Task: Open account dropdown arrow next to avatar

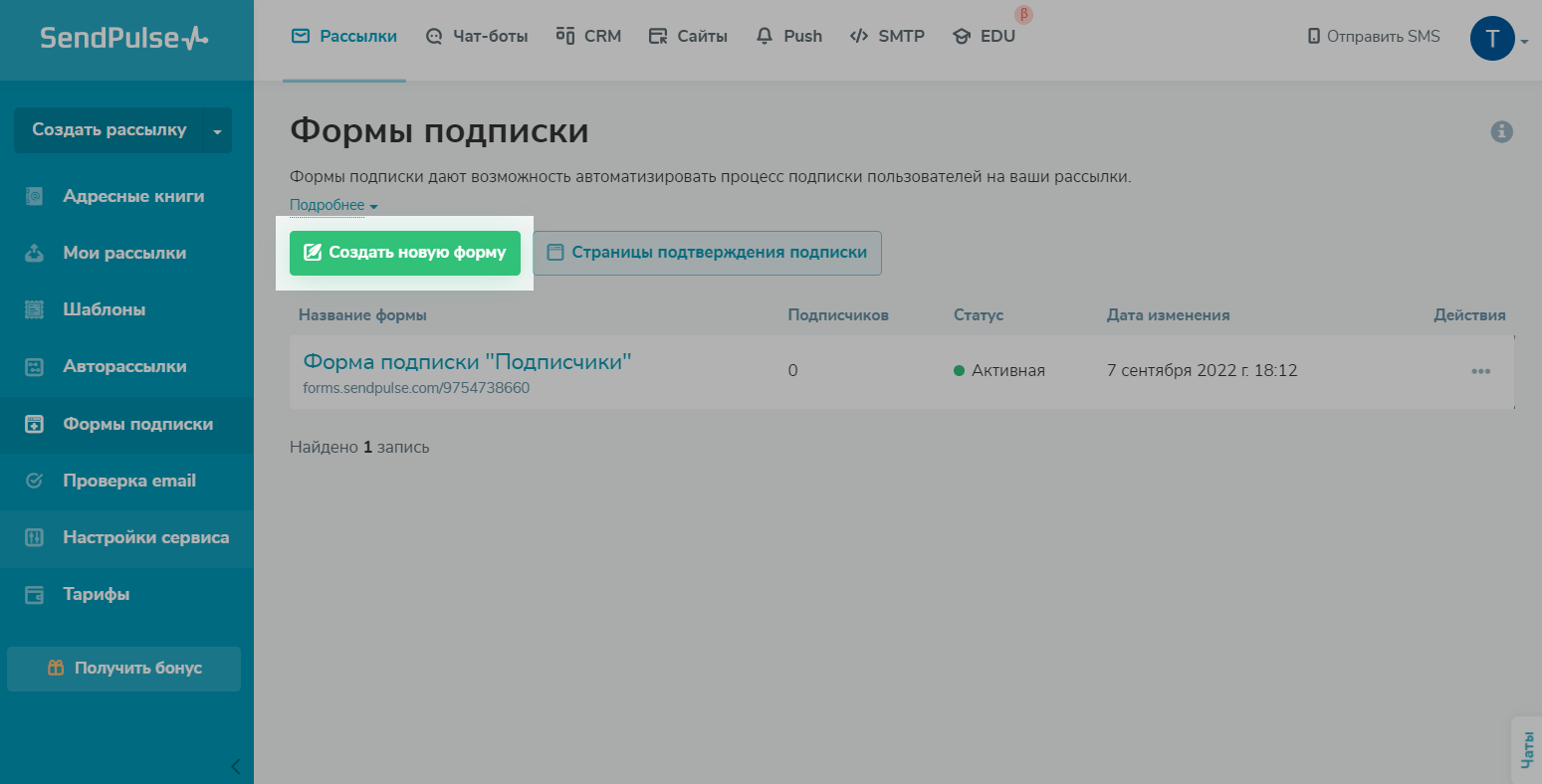Action: (x=1524, y=42)
